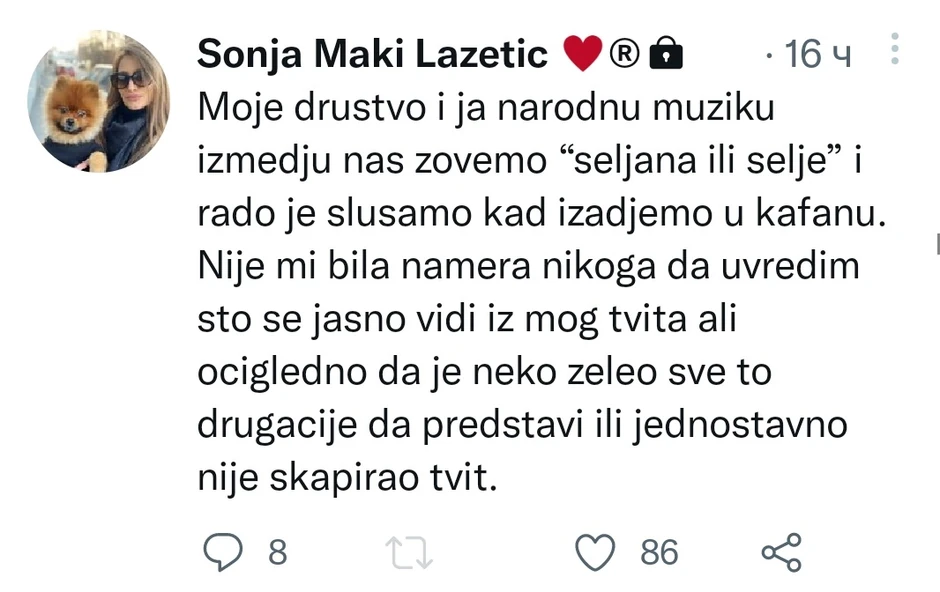Click the lock icon next to the username

click(x=666, y=52)
